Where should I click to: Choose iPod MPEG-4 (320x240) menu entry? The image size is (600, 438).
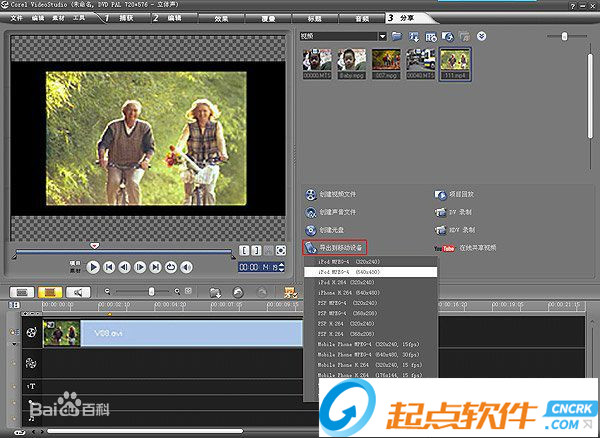(x=370, y=262)
